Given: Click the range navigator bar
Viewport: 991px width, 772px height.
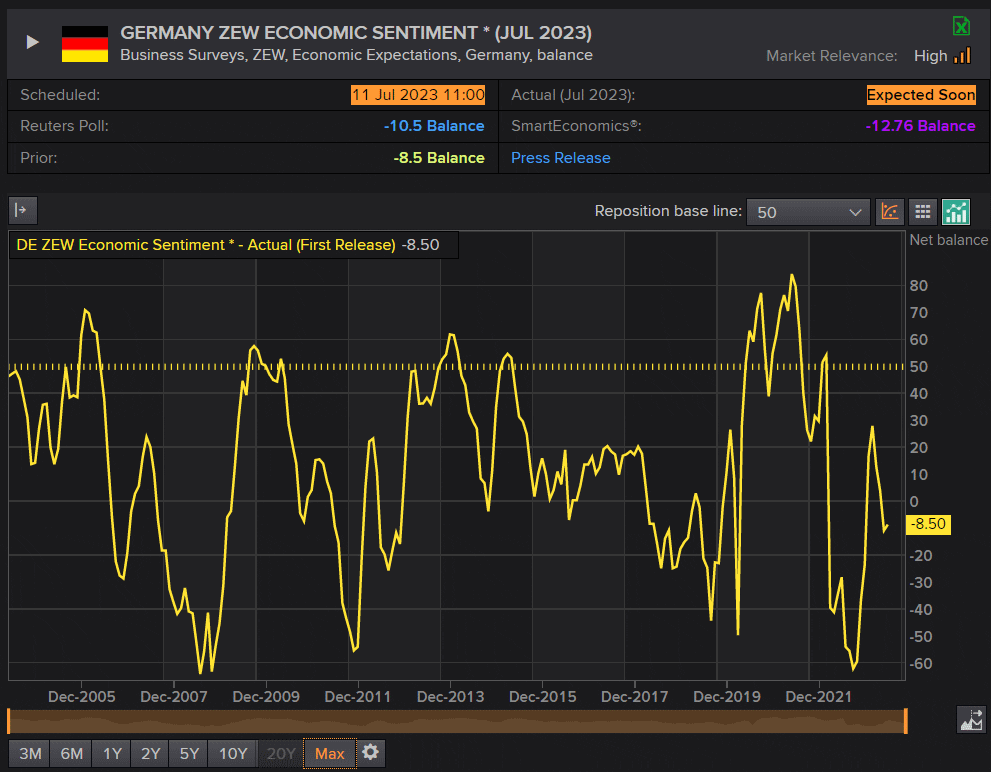Looking at the screenshot, I should 457,721.
